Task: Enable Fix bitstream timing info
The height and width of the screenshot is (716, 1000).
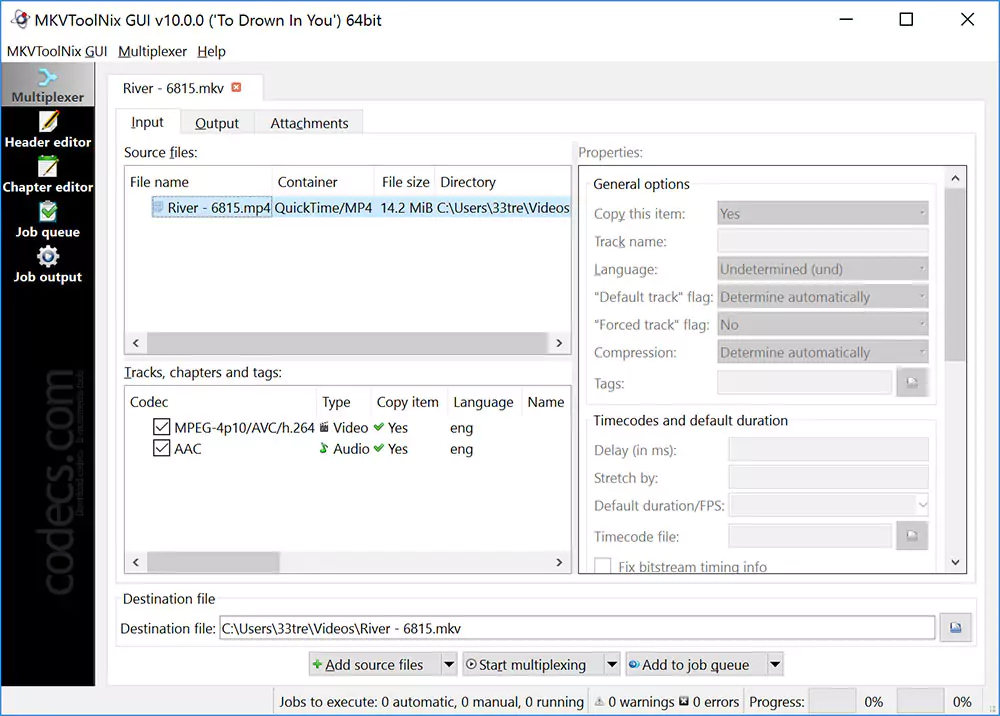Action: point(602,566)
